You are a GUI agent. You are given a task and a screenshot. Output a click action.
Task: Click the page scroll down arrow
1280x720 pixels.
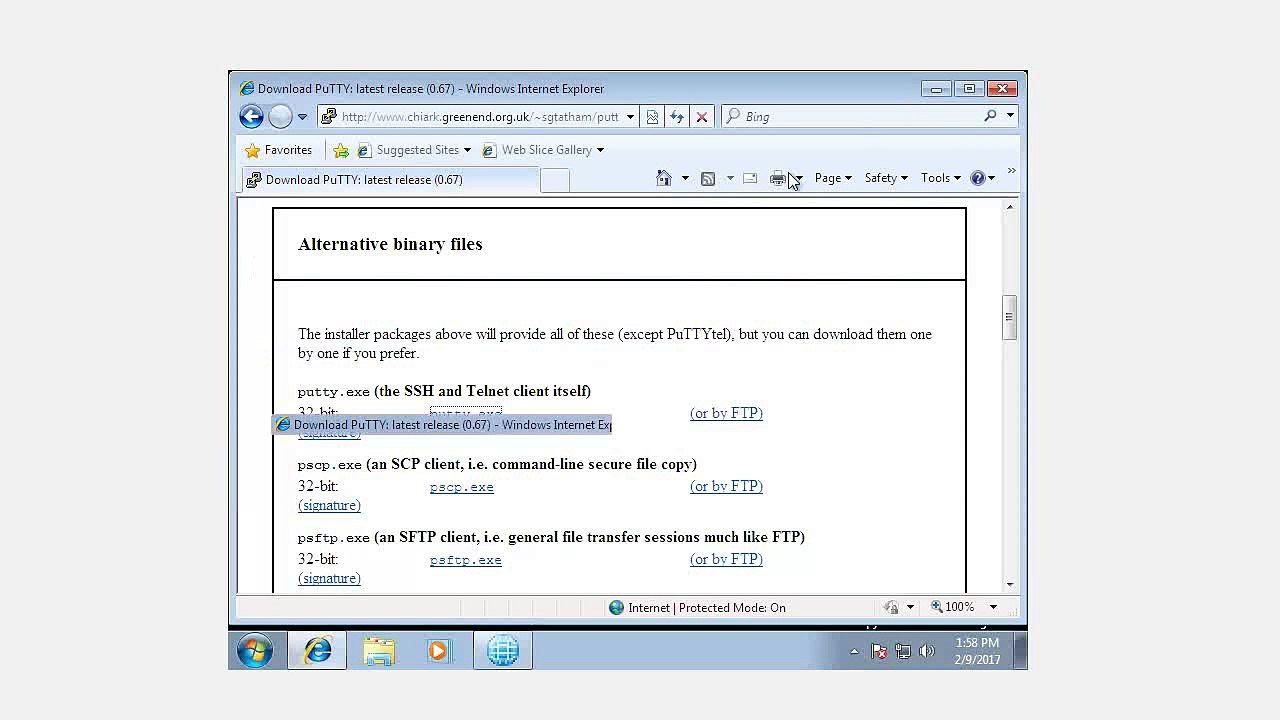tap(1010, 584)
